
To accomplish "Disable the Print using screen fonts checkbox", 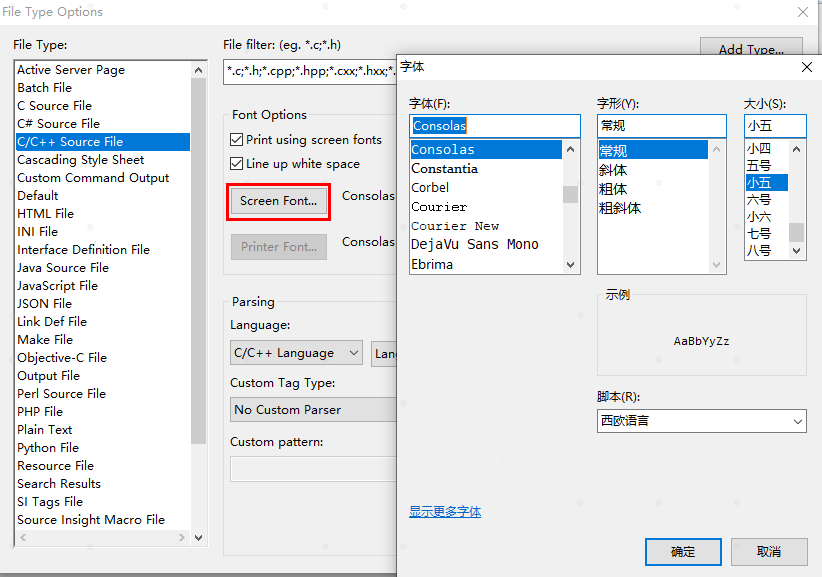I will click(237, 140).
